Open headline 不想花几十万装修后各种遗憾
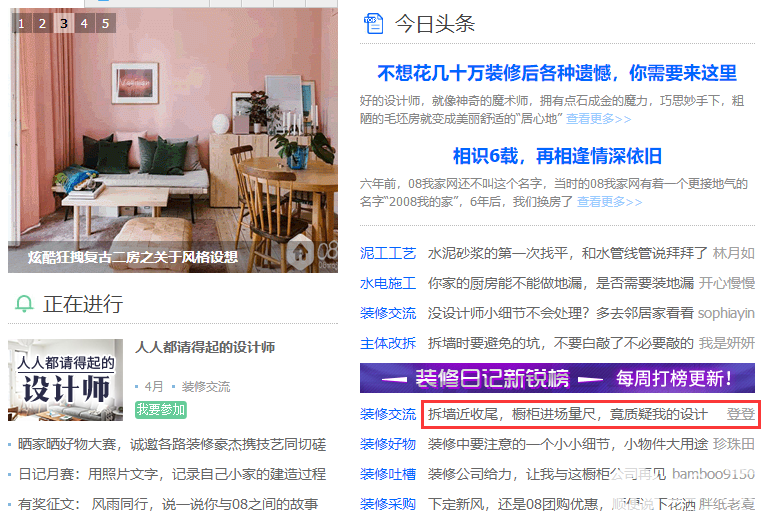The height and width of the screenshot is (524, 763). coord(557,73)
